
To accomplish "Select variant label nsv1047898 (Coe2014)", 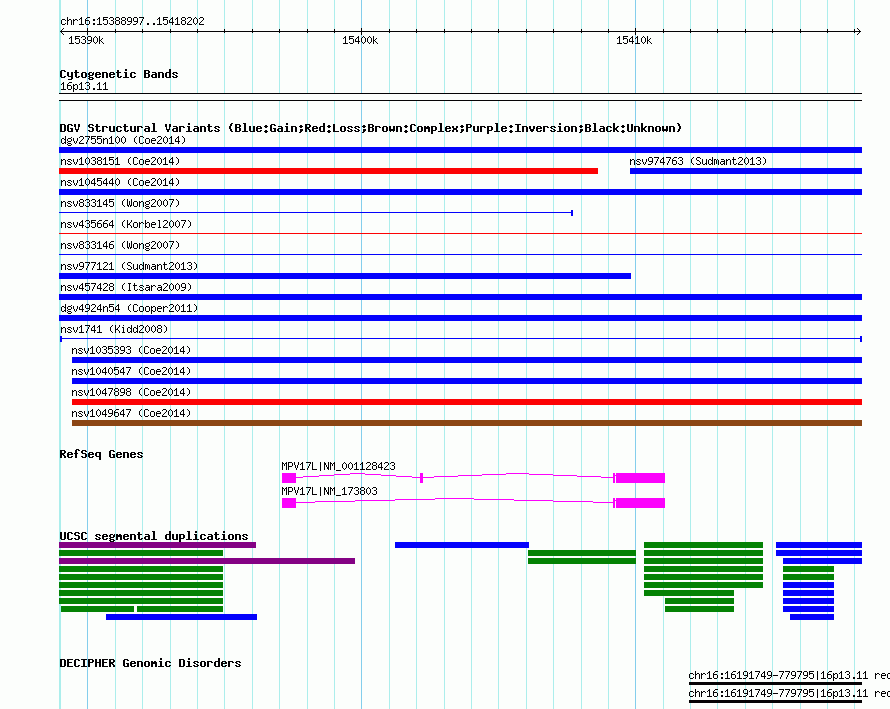I will coord(131,392).
